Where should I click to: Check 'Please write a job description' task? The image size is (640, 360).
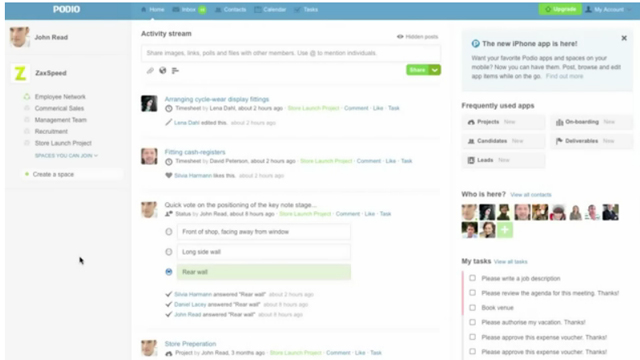[x=472, y=278]
